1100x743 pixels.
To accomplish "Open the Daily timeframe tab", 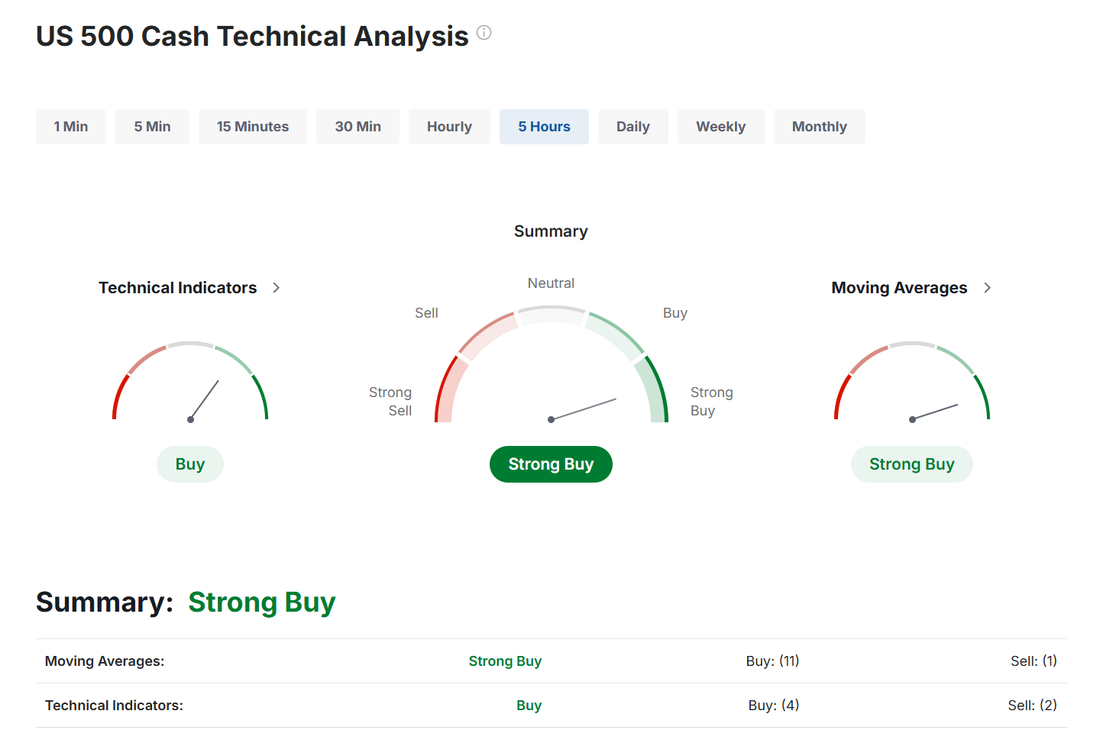I will pyautogui.click(x=633, y=126).
